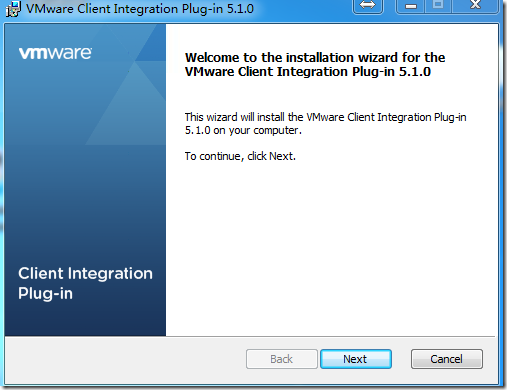Click the Next button
Screen dimensions: 507x390
[x=356, y=359]
